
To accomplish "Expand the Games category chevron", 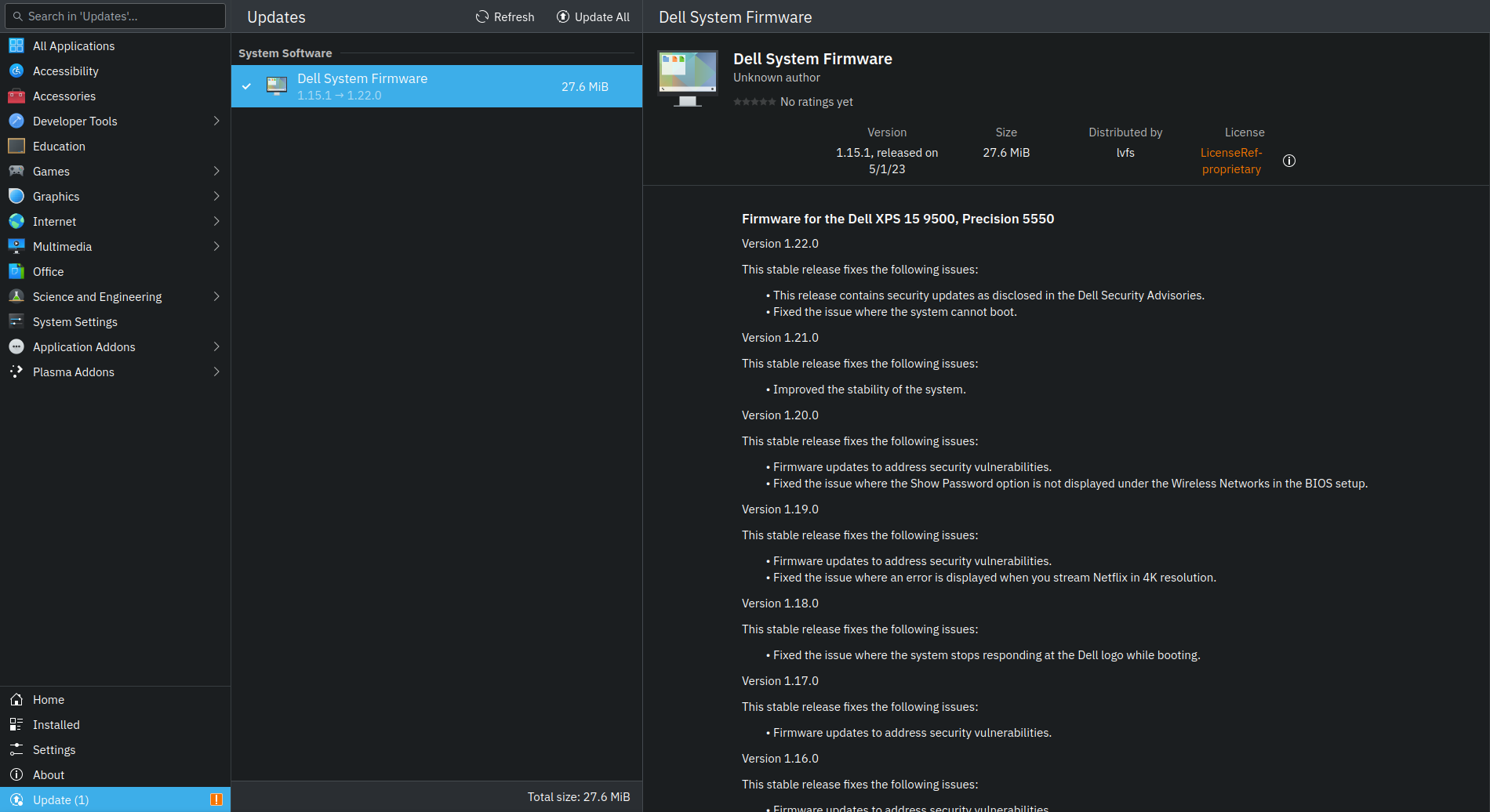I will pos(216,172).
